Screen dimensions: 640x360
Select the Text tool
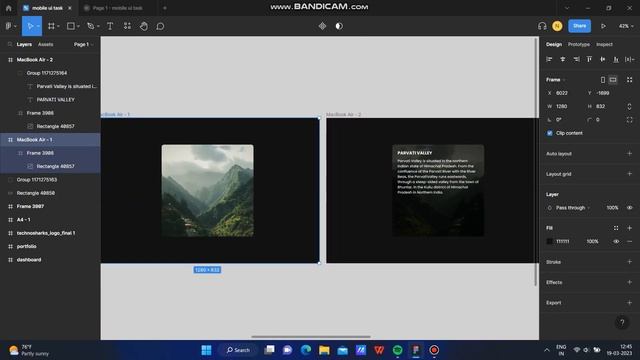pyautogui.click(x=110, y=26)
